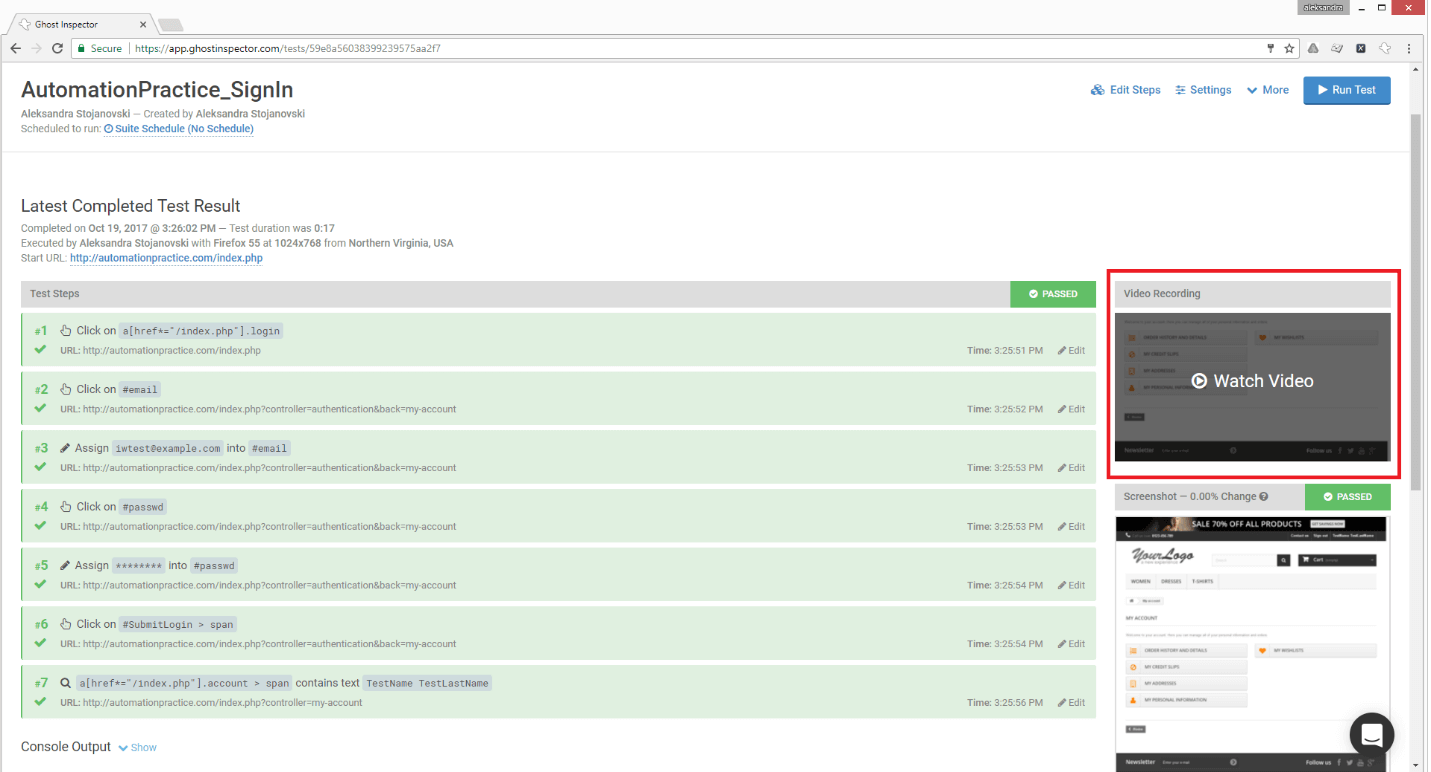Click the browser forward arrow
The height and width of the screenshot is (772, 1431).
tap(36, 48)
